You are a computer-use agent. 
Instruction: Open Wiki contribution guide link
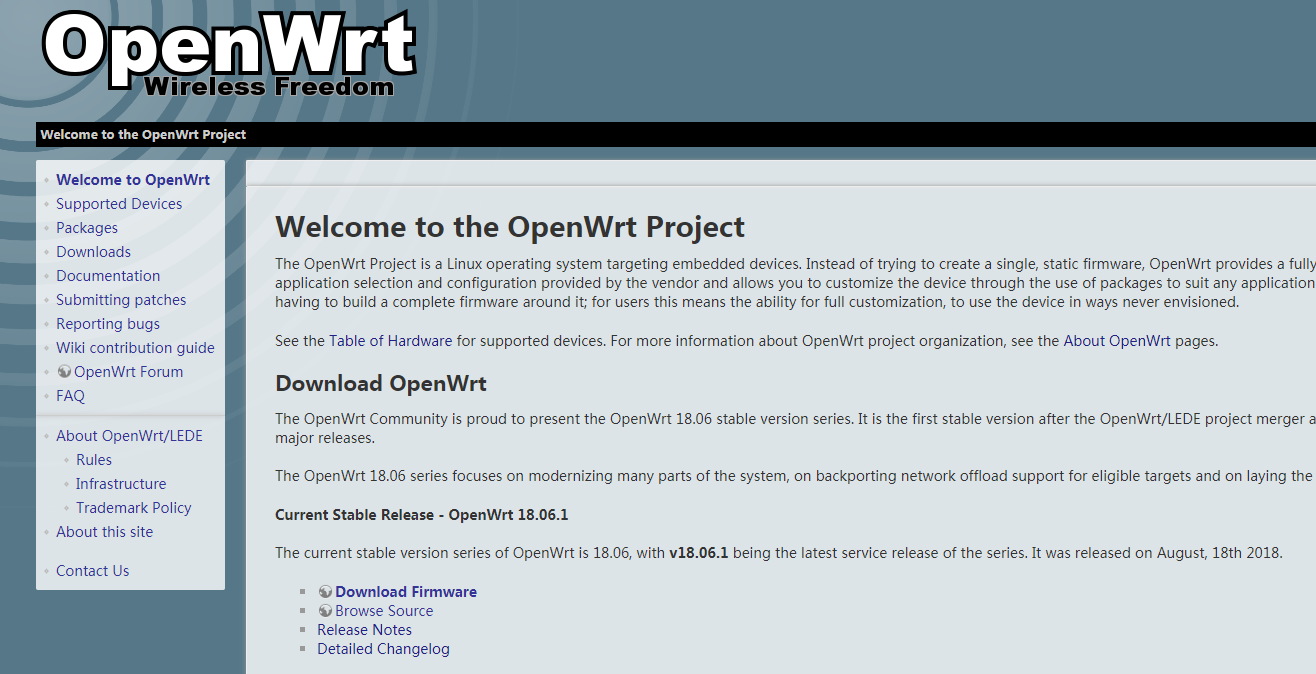point(135,348)
